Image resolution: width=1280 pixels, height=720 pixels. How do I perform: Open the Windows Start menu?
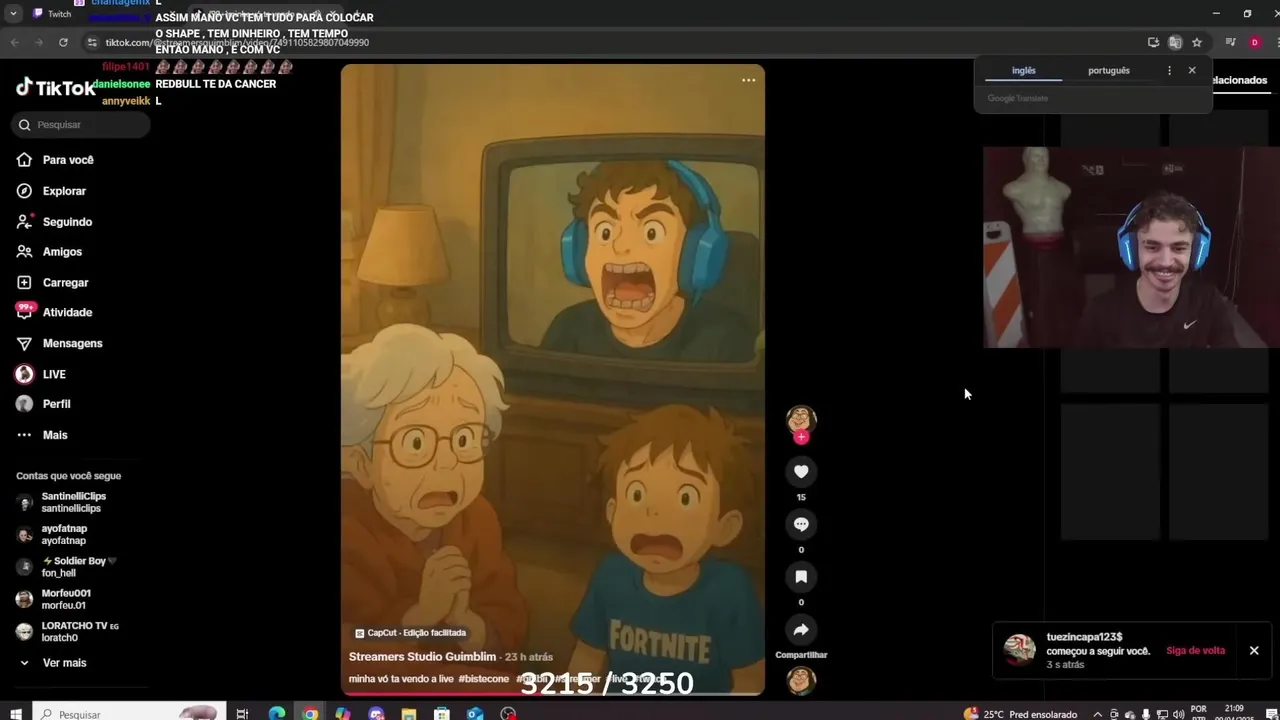[x=15, y=714]
